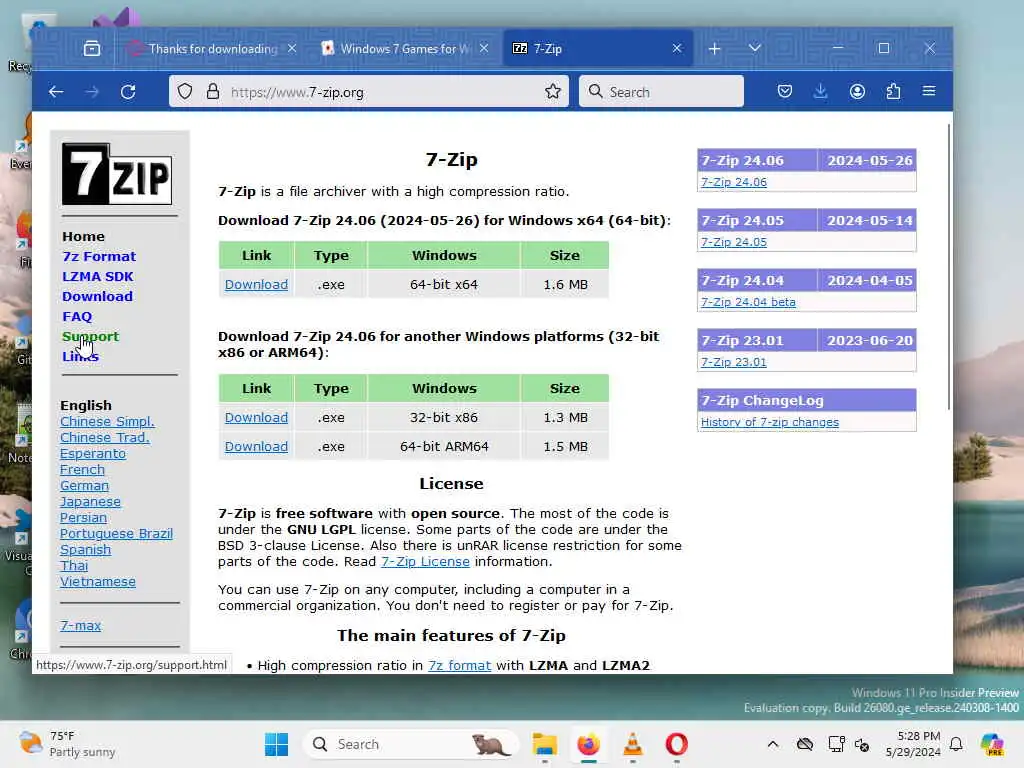The width and height of the screenshot is (1024, 768).
Task: Open 7-Zip 24.06 news link
Action: click(733, 182)
